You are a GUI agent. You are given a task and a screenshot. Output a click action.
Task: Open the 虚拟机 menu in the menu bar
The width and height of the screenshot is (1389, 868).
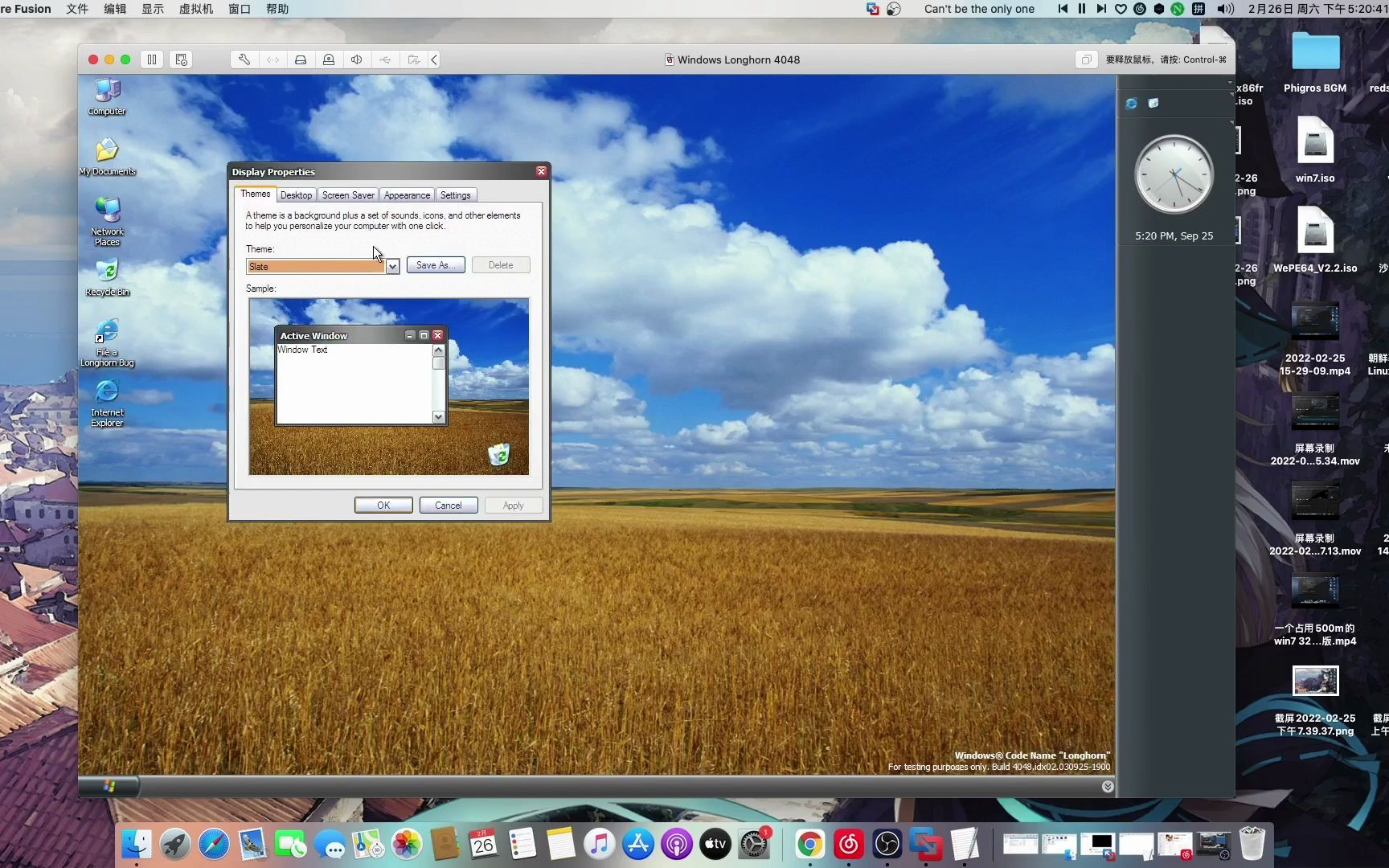click(195, 9)
